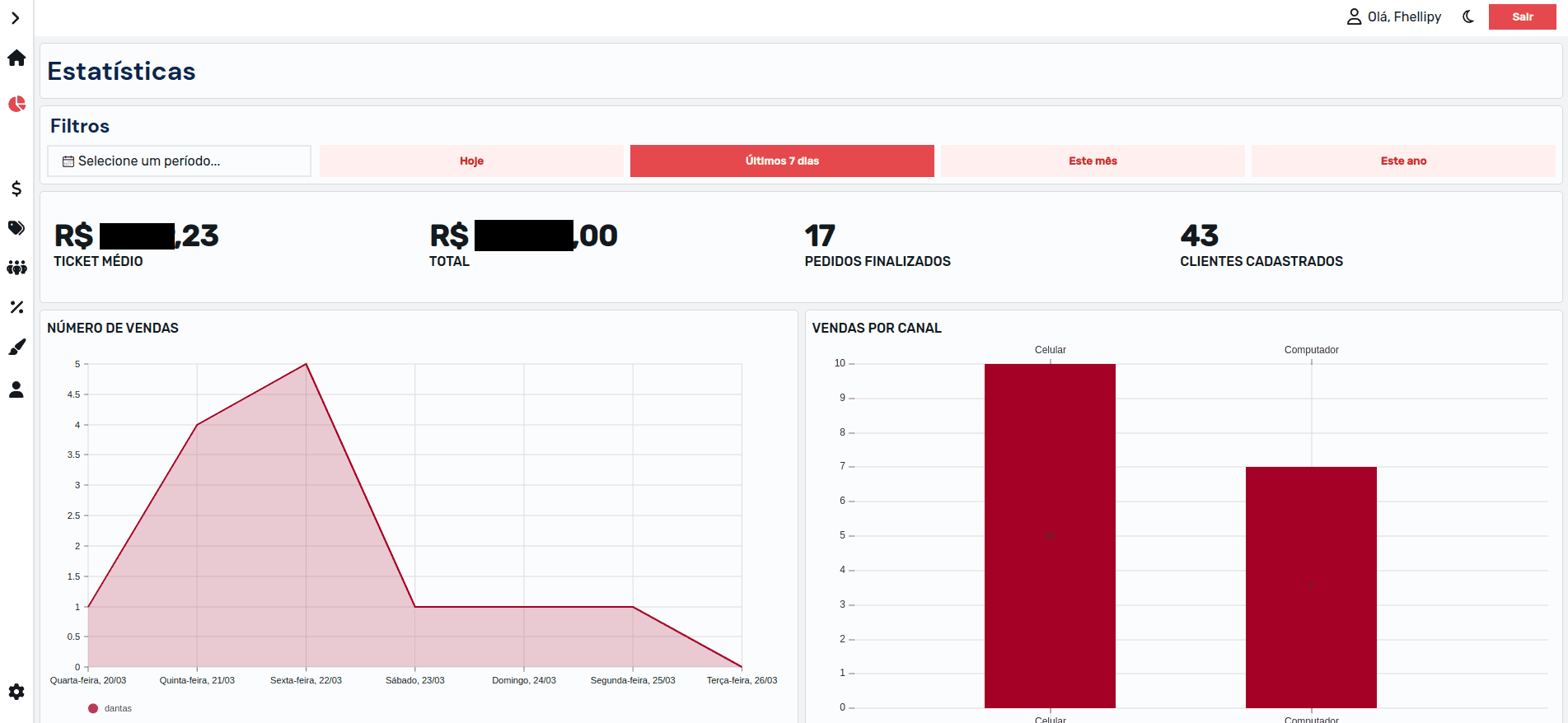This screenshot has height=723, width=1568.
Task: Open the customers group icon
Action: (16, 268)
